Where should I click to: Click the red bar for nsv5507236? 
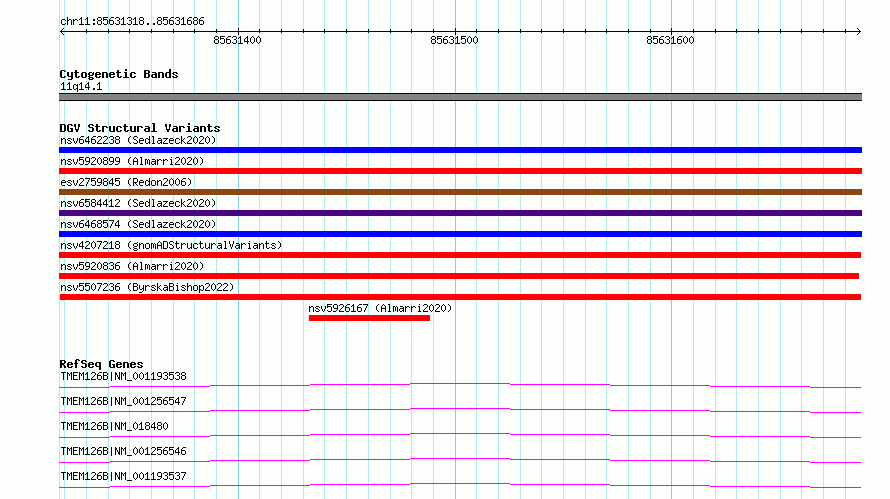460,297
